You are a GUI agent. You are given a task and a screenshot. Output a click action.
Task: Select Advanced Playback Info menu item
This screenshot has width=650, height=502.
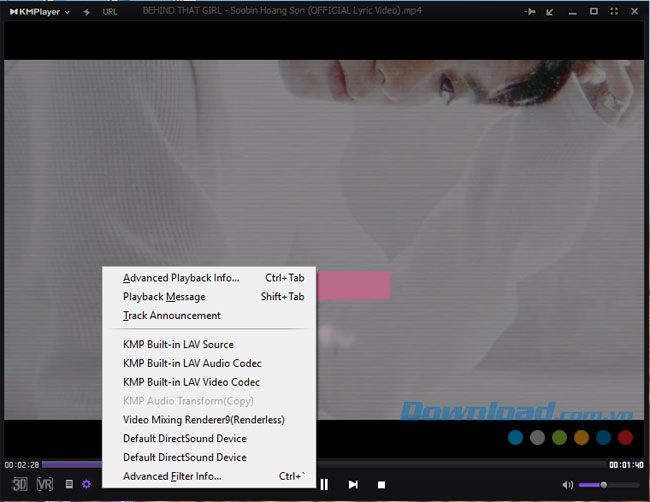tap(209, 278)
